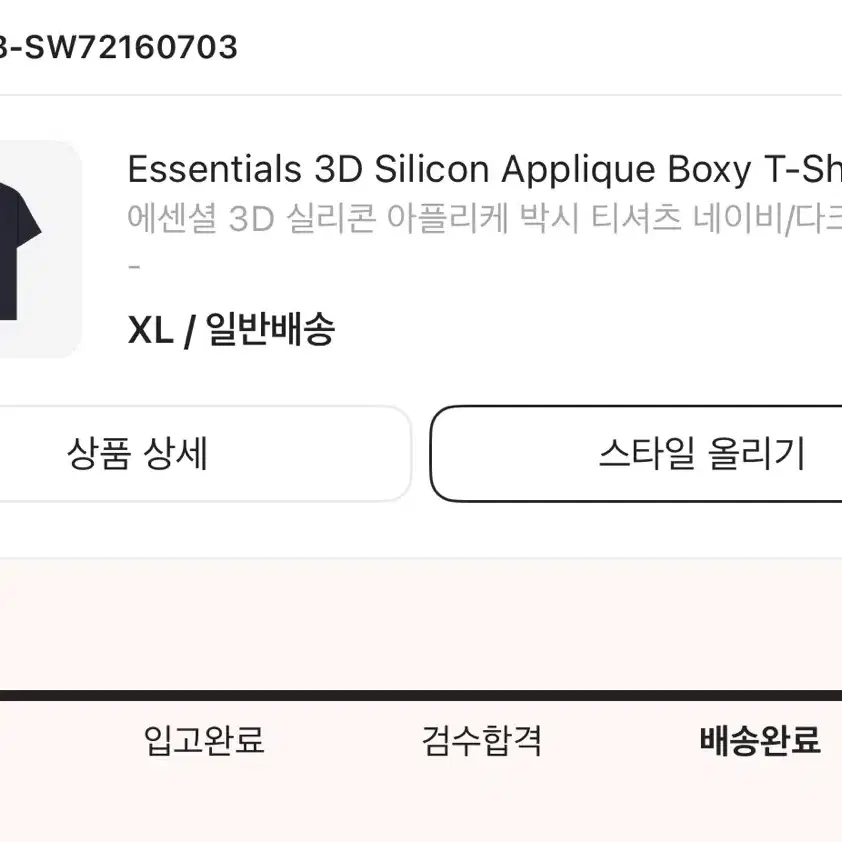Click the dash under the product name

[135, 266]
